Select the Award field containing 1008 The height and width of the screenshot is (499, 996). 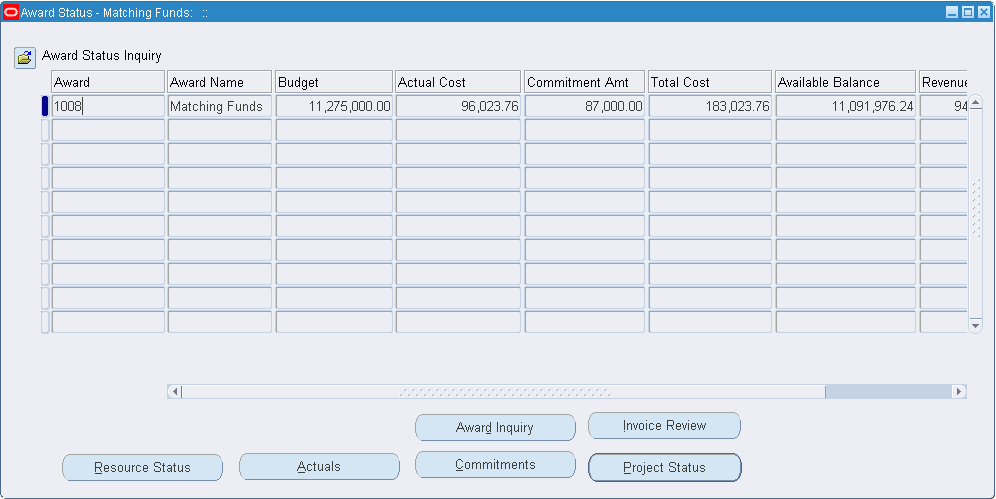108,106
